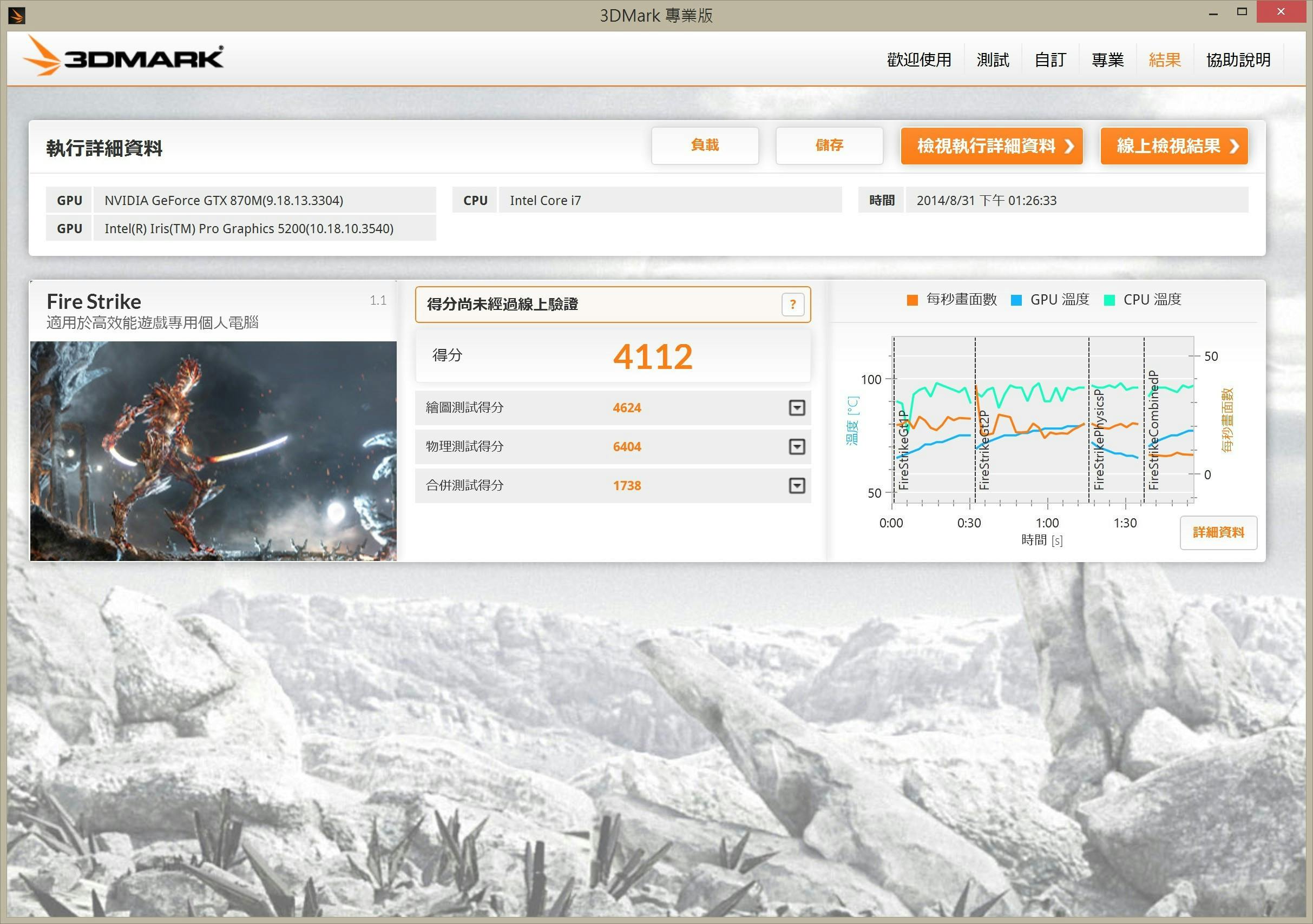This screenshot has height=924, width=1313.
Task: Open 檢視執行詳細資料 run details
Action: tap(991, 146)
